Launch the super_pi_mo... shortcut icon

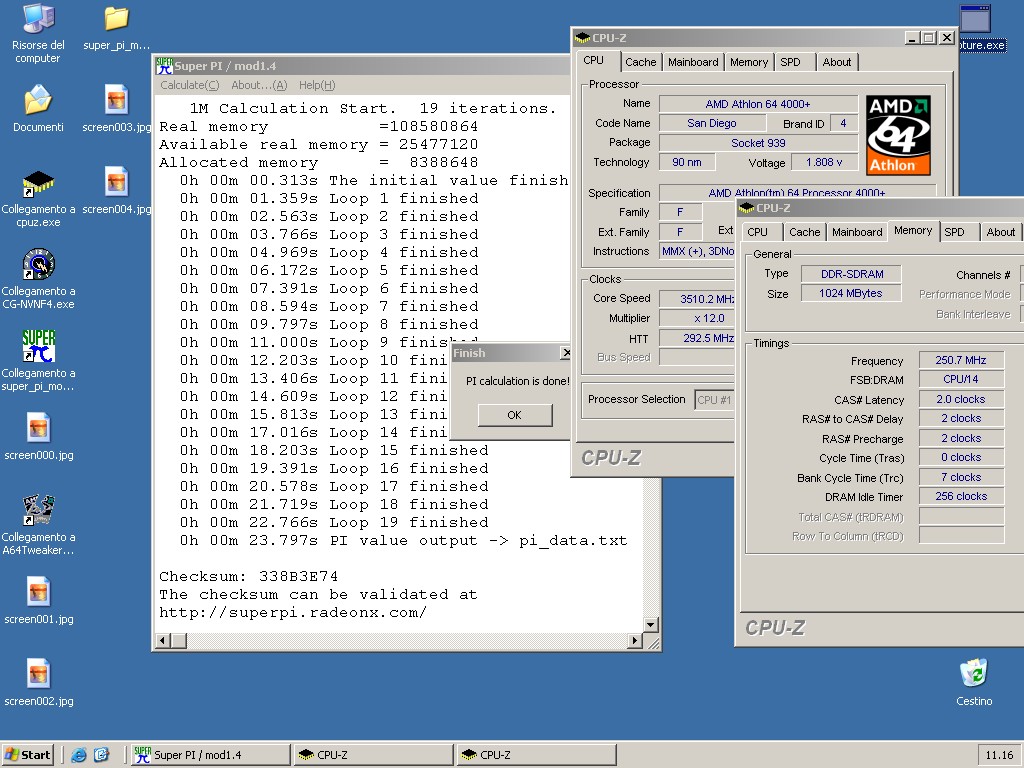point(39,346)
